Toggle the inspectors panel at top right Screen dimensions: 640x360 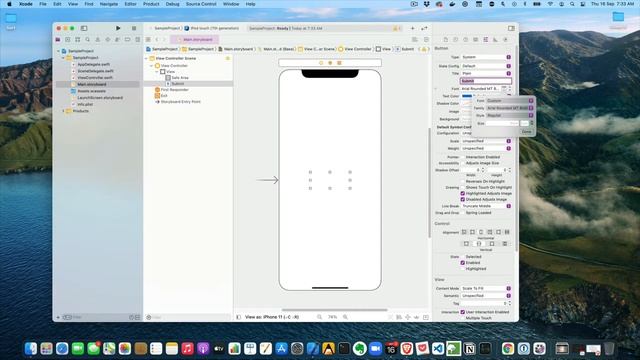[x=511, y=28]
